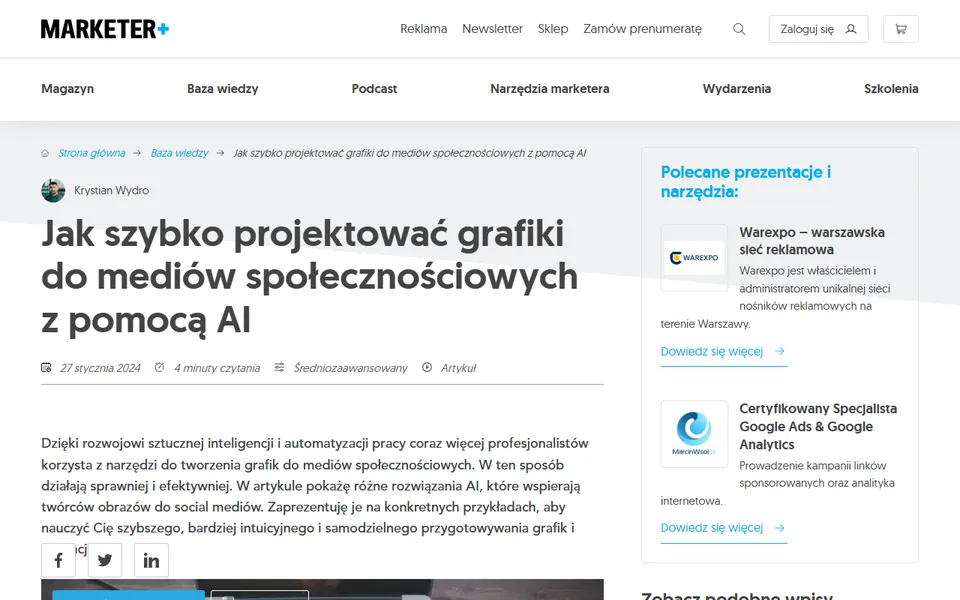Open the Baza wiedzy menu
This screenshot has height=600, width=960.
coord(223,89)
